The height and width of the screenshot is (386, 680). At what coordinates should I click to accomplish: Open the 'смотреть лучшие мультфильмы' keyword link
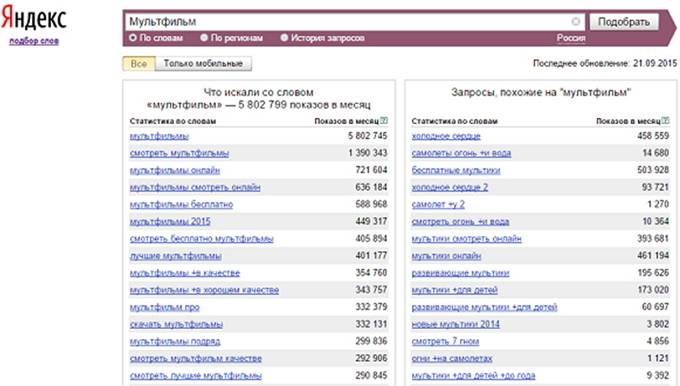pyautogui.click(x=196, y=376)
